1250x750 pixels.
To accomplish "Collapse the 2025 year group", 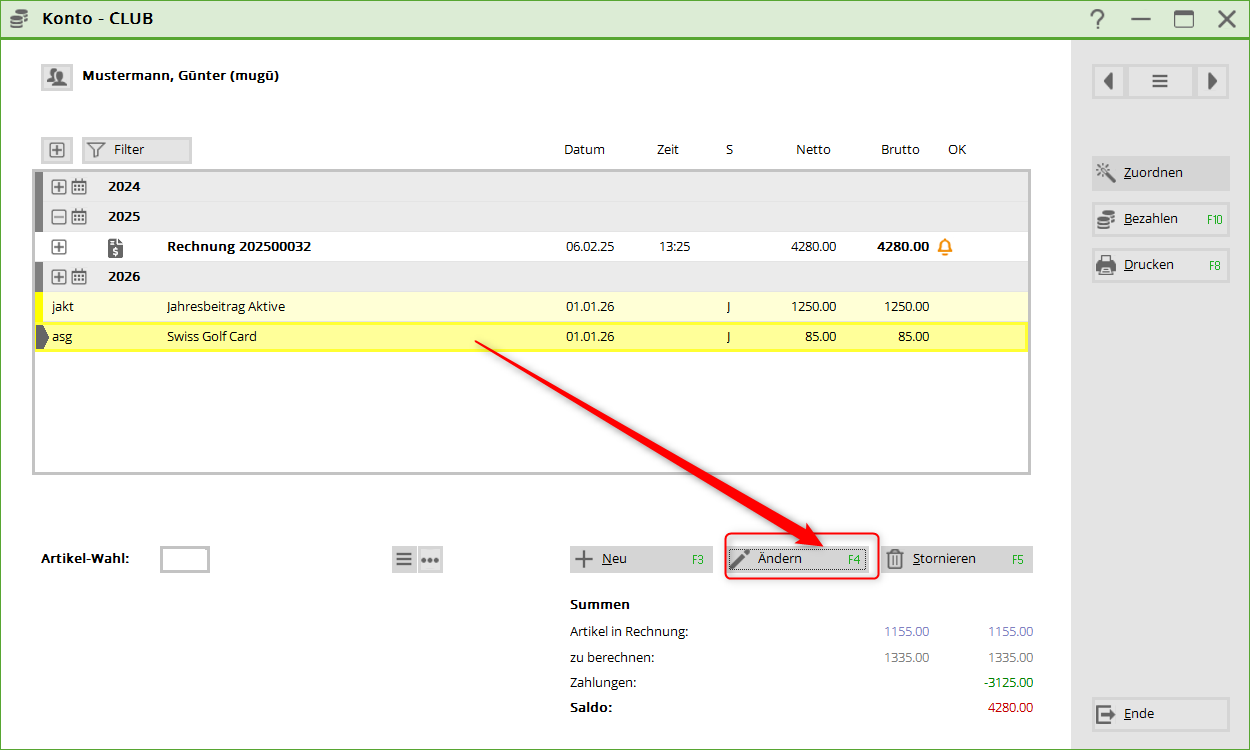I will click(x=59, y=217).
